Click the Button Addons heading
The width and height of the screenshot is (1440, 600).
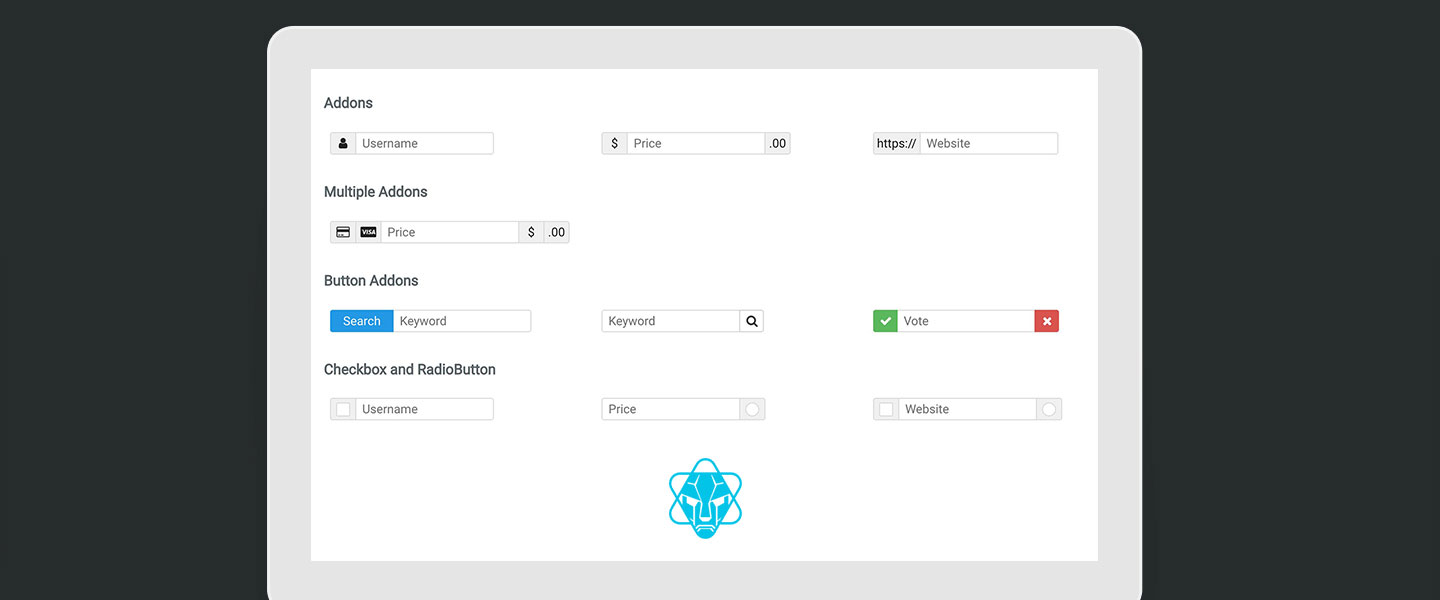(x=371, y=281)
